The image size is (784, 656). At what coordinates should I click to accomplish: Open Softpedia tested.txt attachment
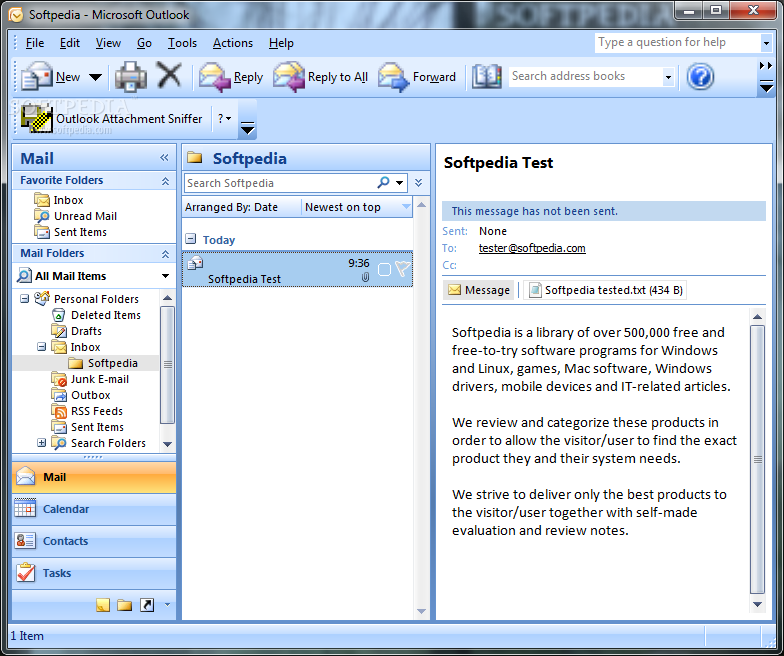pyautogui.click(x=605, y=290)
